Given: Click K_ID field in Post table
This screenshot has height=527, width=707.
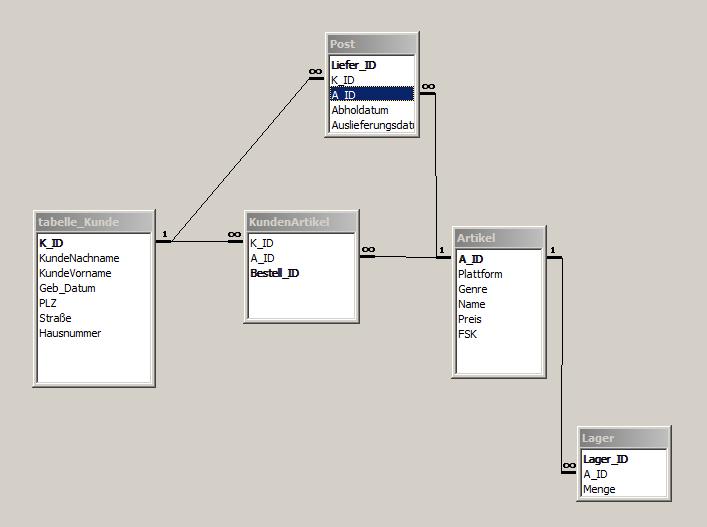Looking at the screenshot, I should click(372, 80).
